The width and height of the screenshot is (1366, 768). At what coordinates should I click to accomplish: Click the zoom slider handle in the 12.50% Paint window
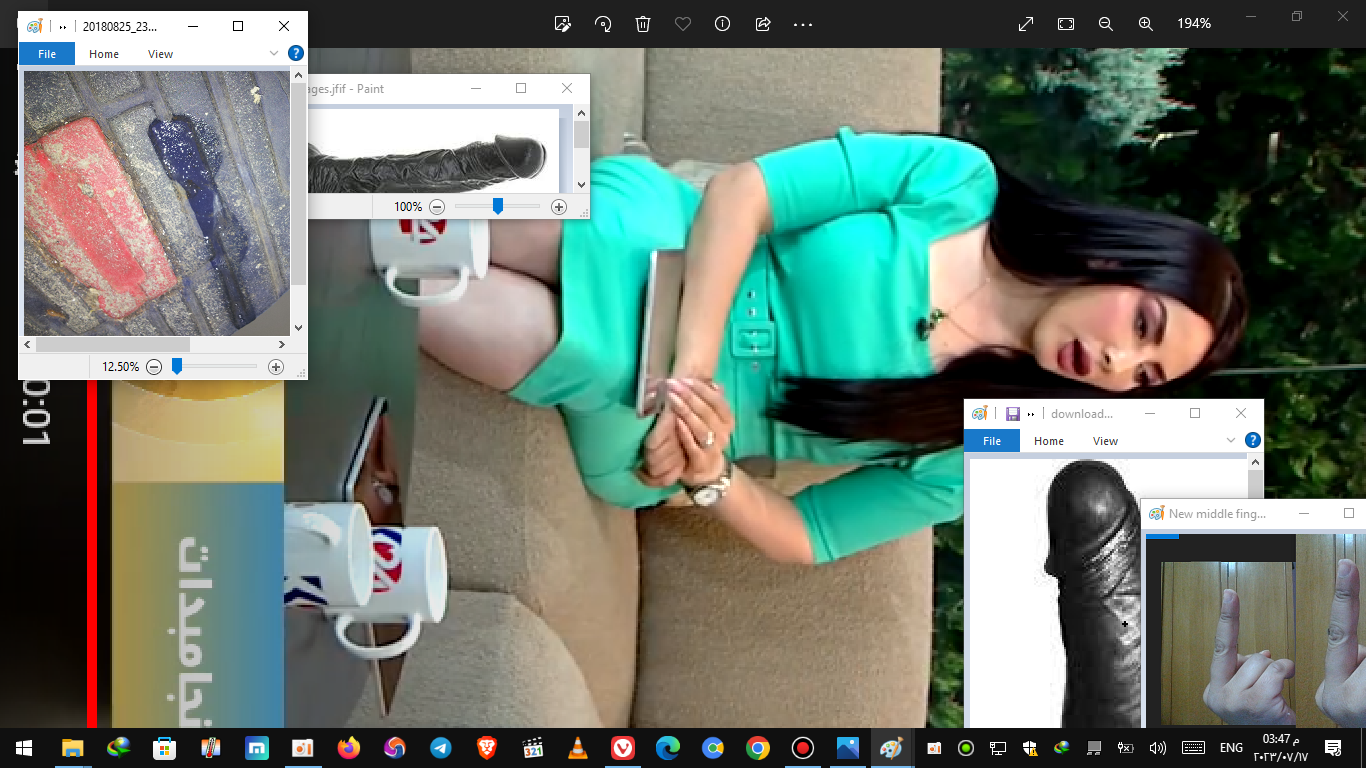(x=177, y=367)
